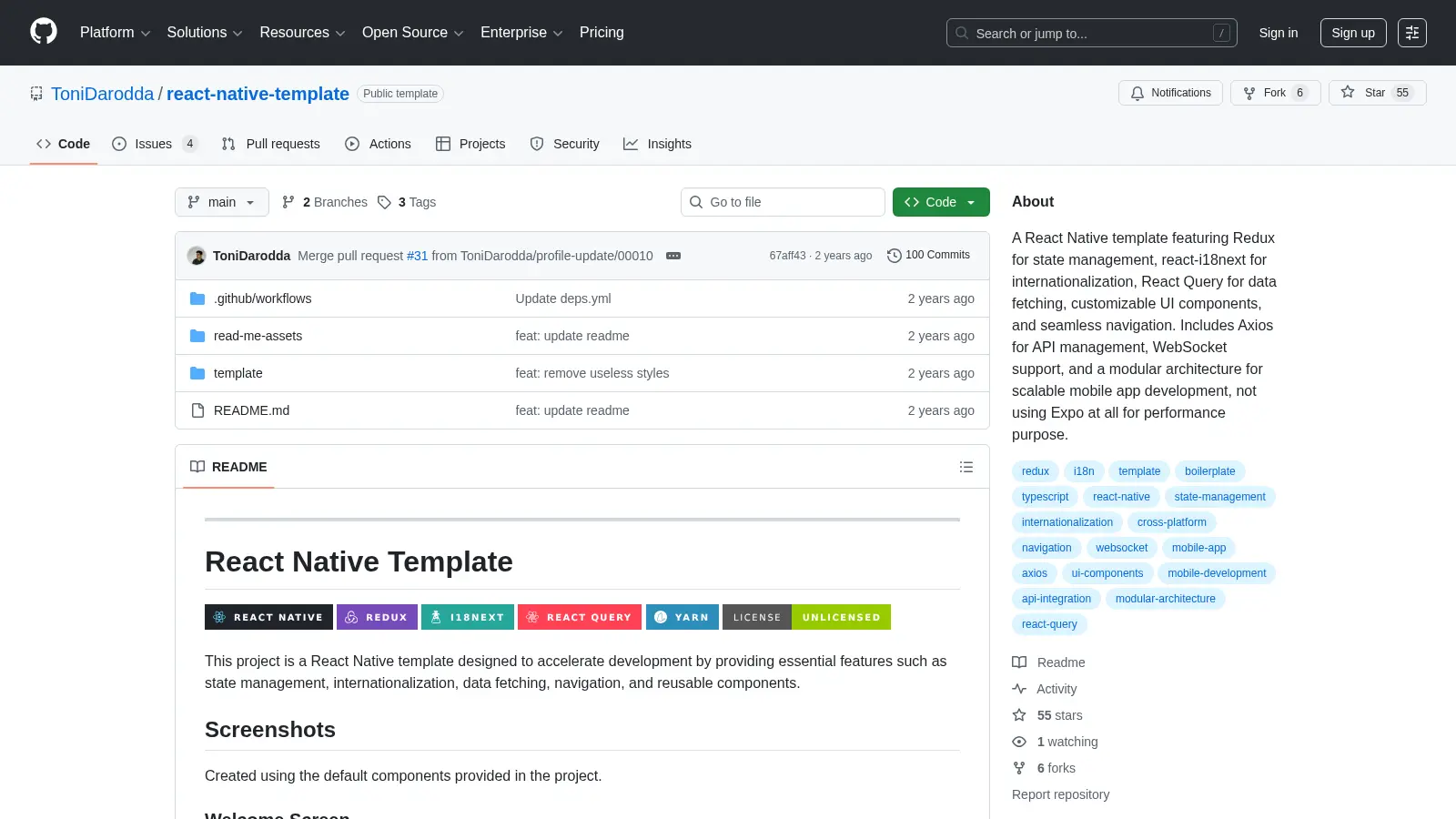Open the Readme link in About
The height and width of the screenshot is (819, 1456).
1048,662
